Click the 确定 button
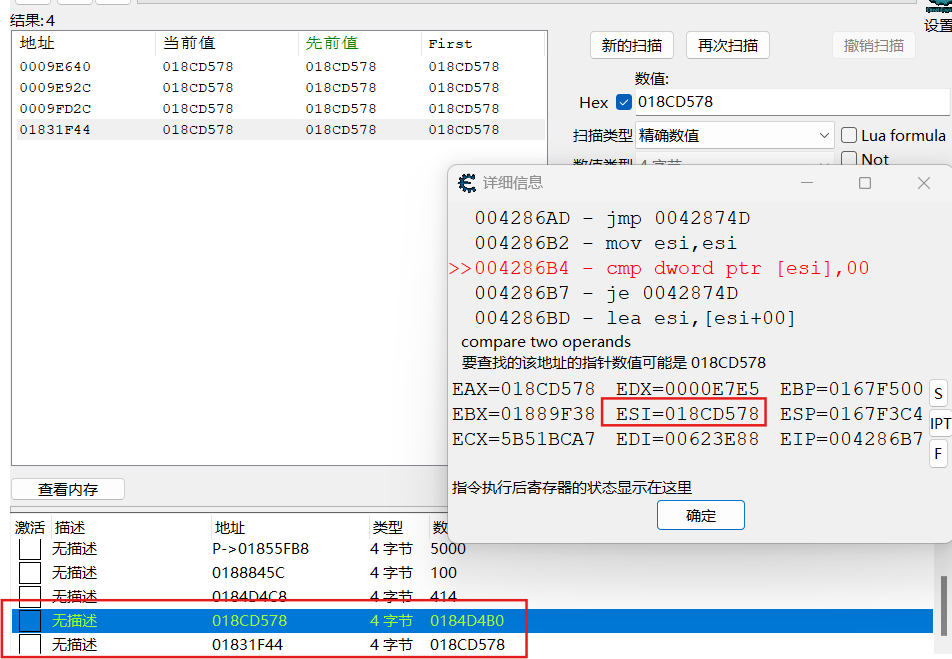 pyautogui.click(x=701, y=516)
